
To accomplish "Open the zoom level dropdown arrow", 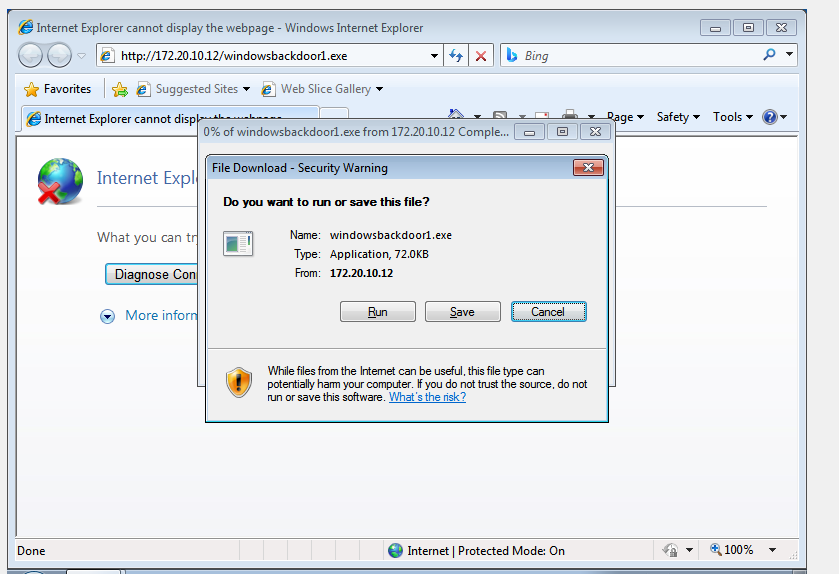I will pos(772,550).
